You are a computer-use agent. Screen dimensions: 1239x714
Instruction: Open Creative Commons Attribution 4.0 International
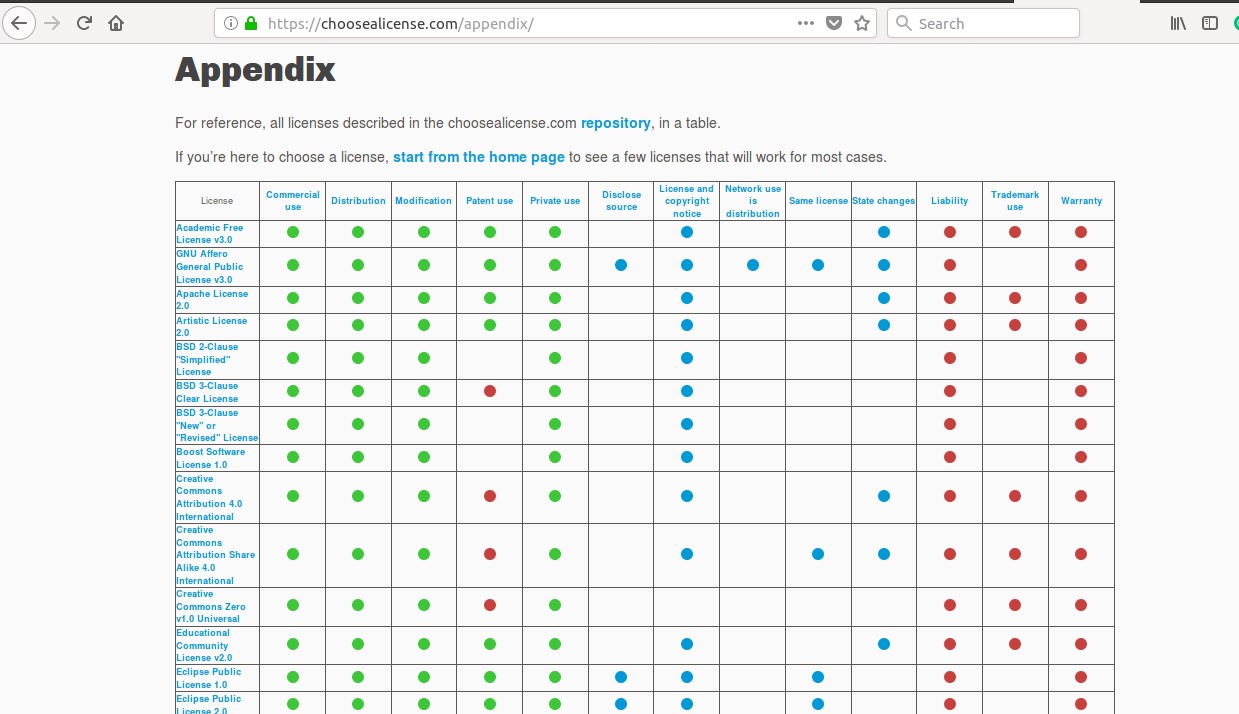pyautogui.click(x=209, y=498)
